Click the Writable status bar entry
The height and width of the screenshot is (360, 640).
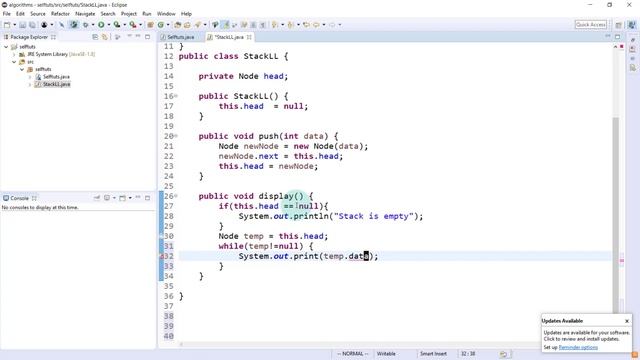tap(386, 354)
